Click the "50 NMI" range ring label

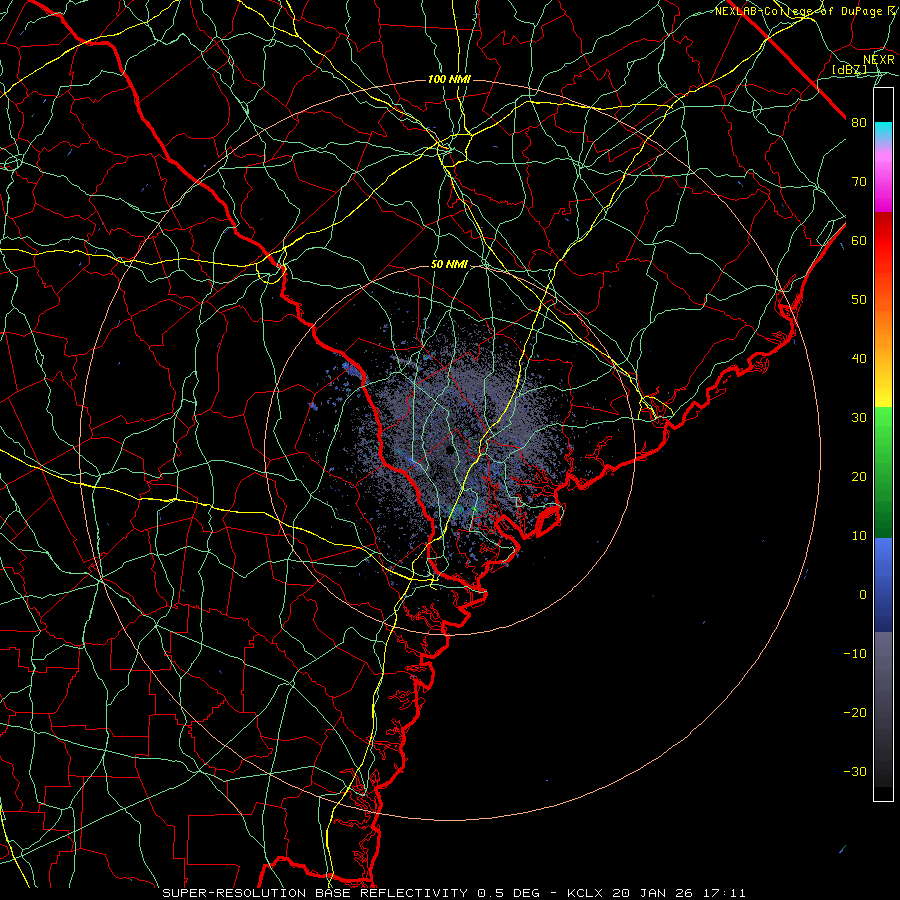click(x=449, y=265)
